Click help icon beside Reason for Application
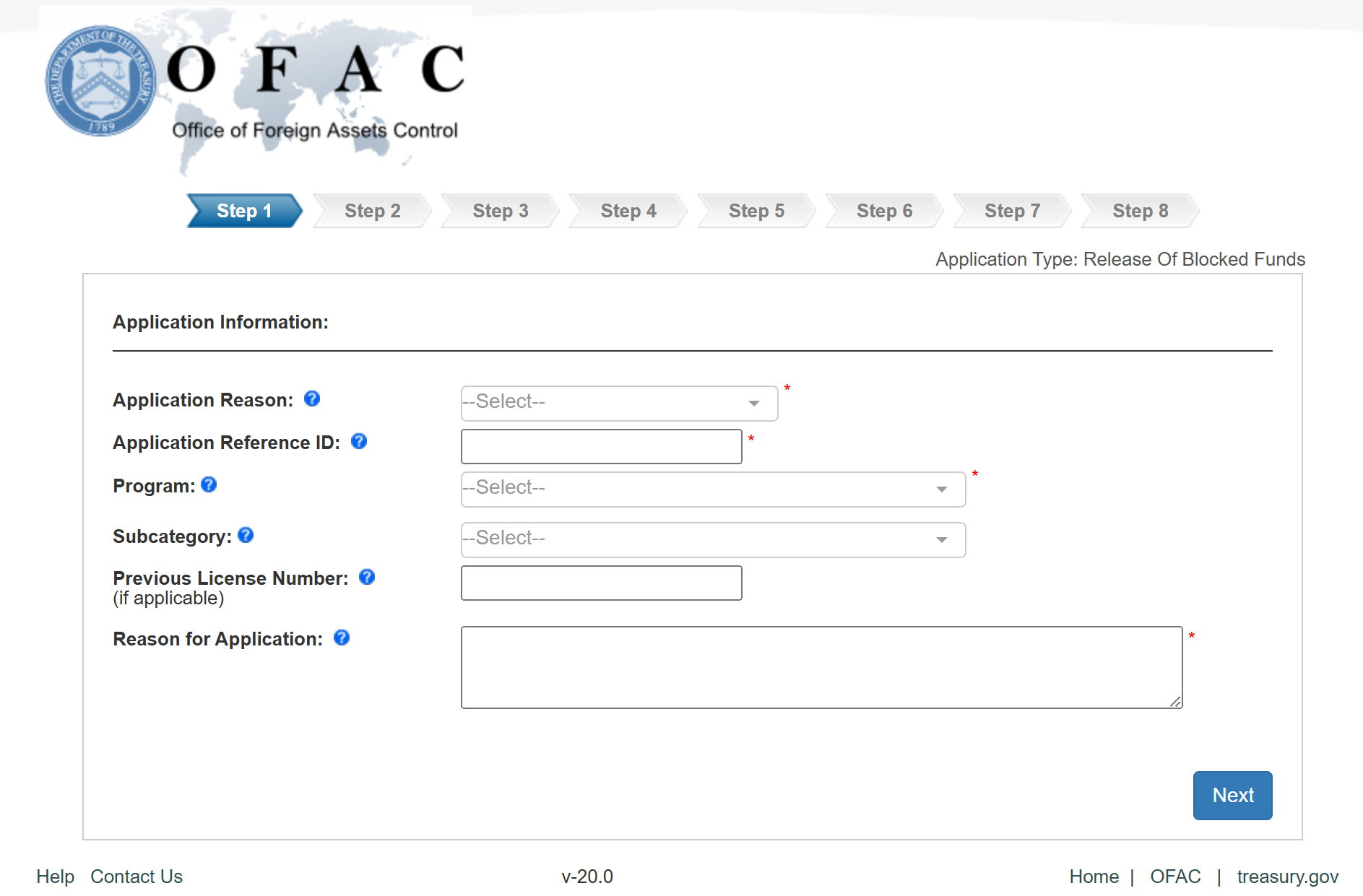The image size is (1363, 896). (342, 638)
